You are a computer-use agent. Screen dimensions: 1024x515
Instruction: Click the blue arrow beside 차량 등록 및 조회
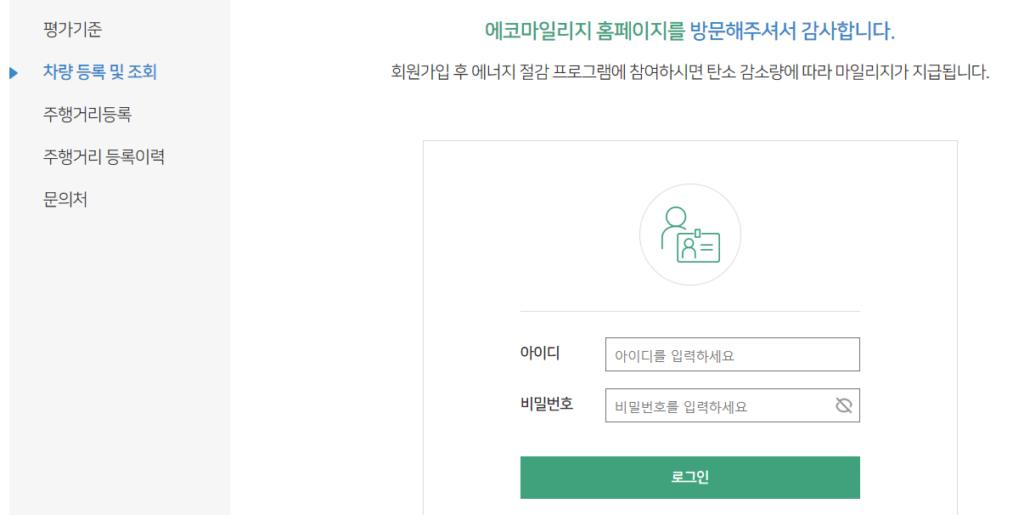[x=14, y=72]
